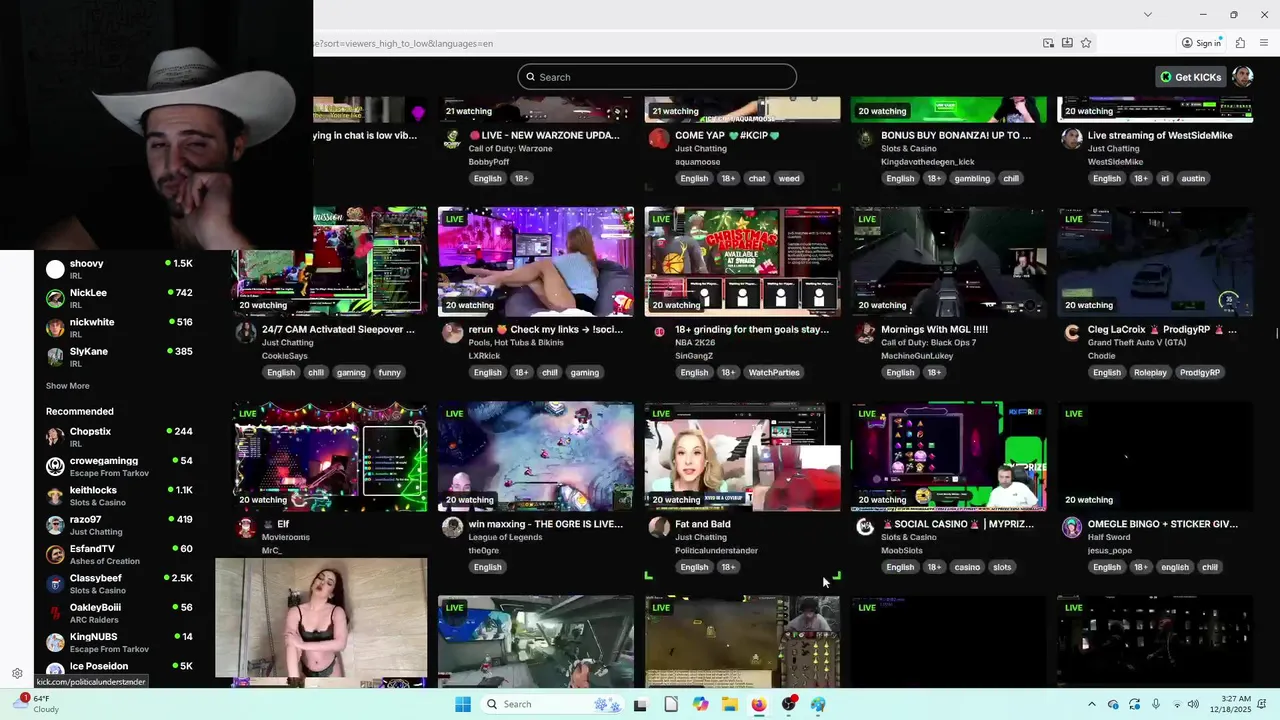The height and width of the screenshot is (720, 1280).
Task: Click Chodie's channel avatar
Action: click(x=1072, y=333)
